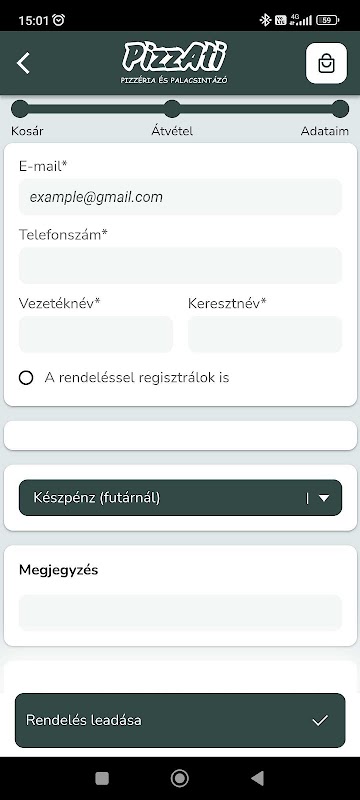Click the dropdown arrow on payment selector
The width and height of the screenshot is (360, 800).
[324, 498]
